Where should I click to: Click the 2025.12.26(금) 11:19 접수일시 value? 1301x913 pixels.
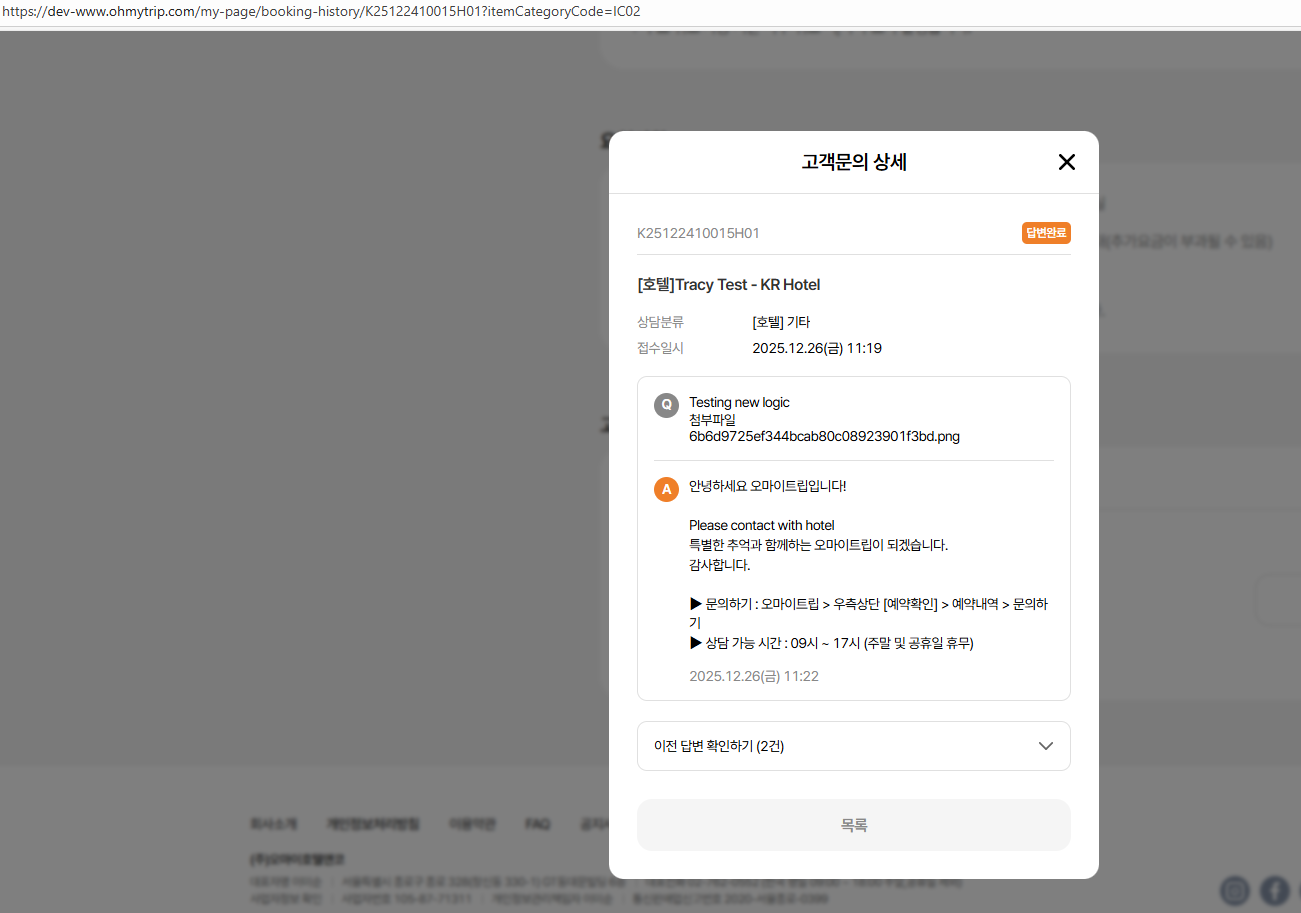[x=817, y=348]
